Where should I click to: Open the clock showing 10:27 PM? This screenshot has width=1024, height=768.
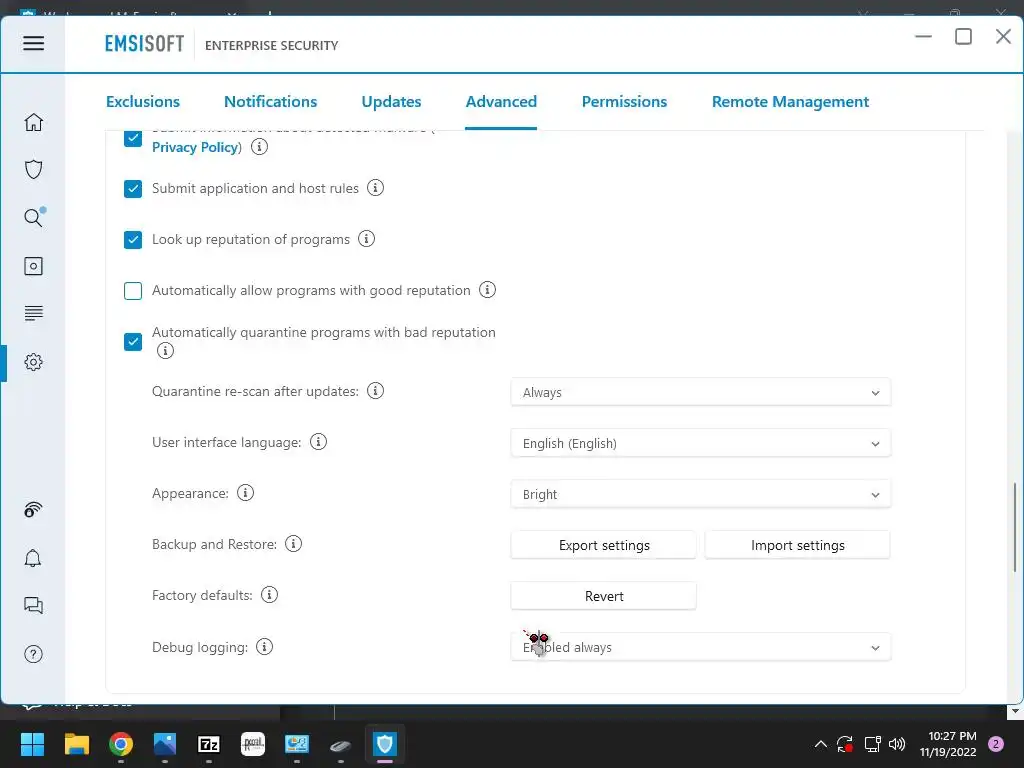coord(948,744)
